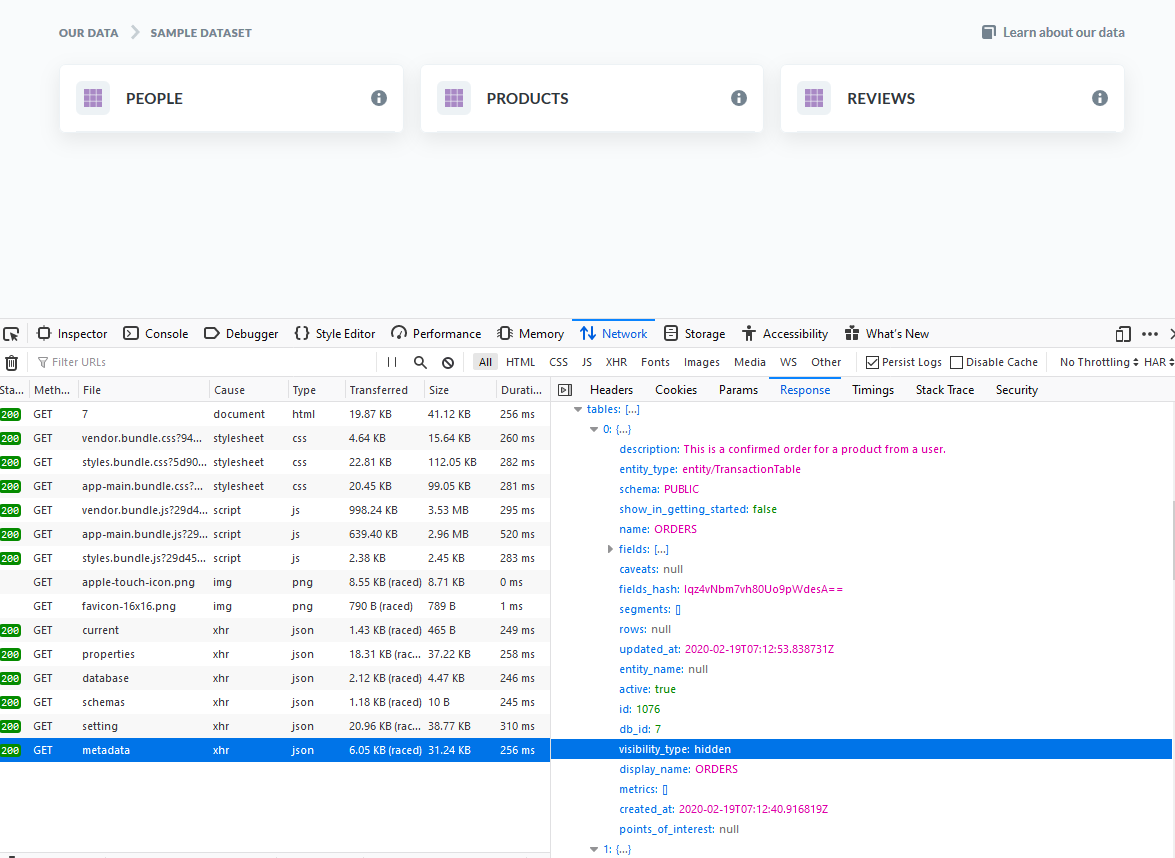Enable Disable Cache
This screenshot has width=1175, height=858.
[955, 362]
